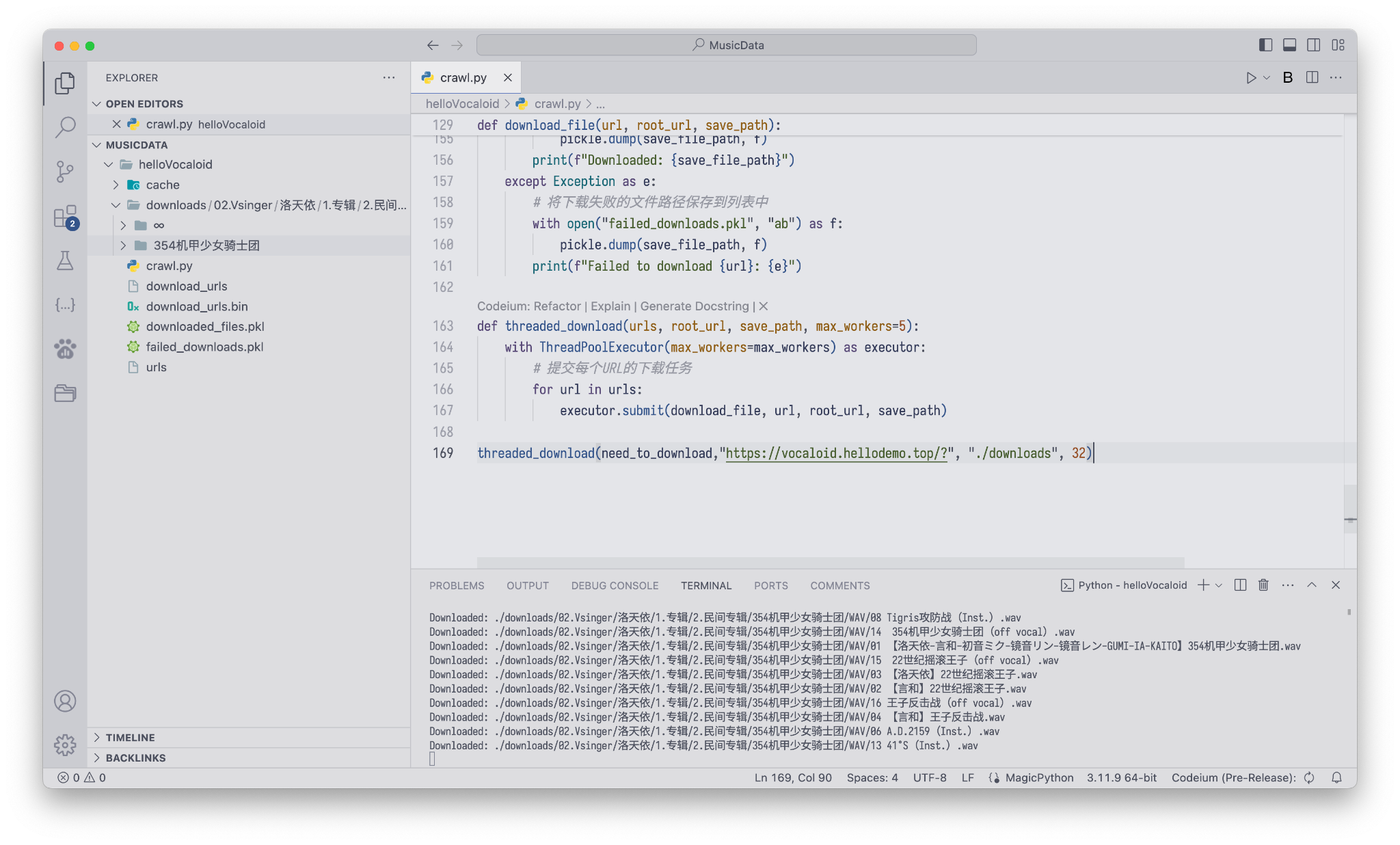The image size is (1400, 845).
Task: Click the Run Python File play icon
Action: 1250,78
